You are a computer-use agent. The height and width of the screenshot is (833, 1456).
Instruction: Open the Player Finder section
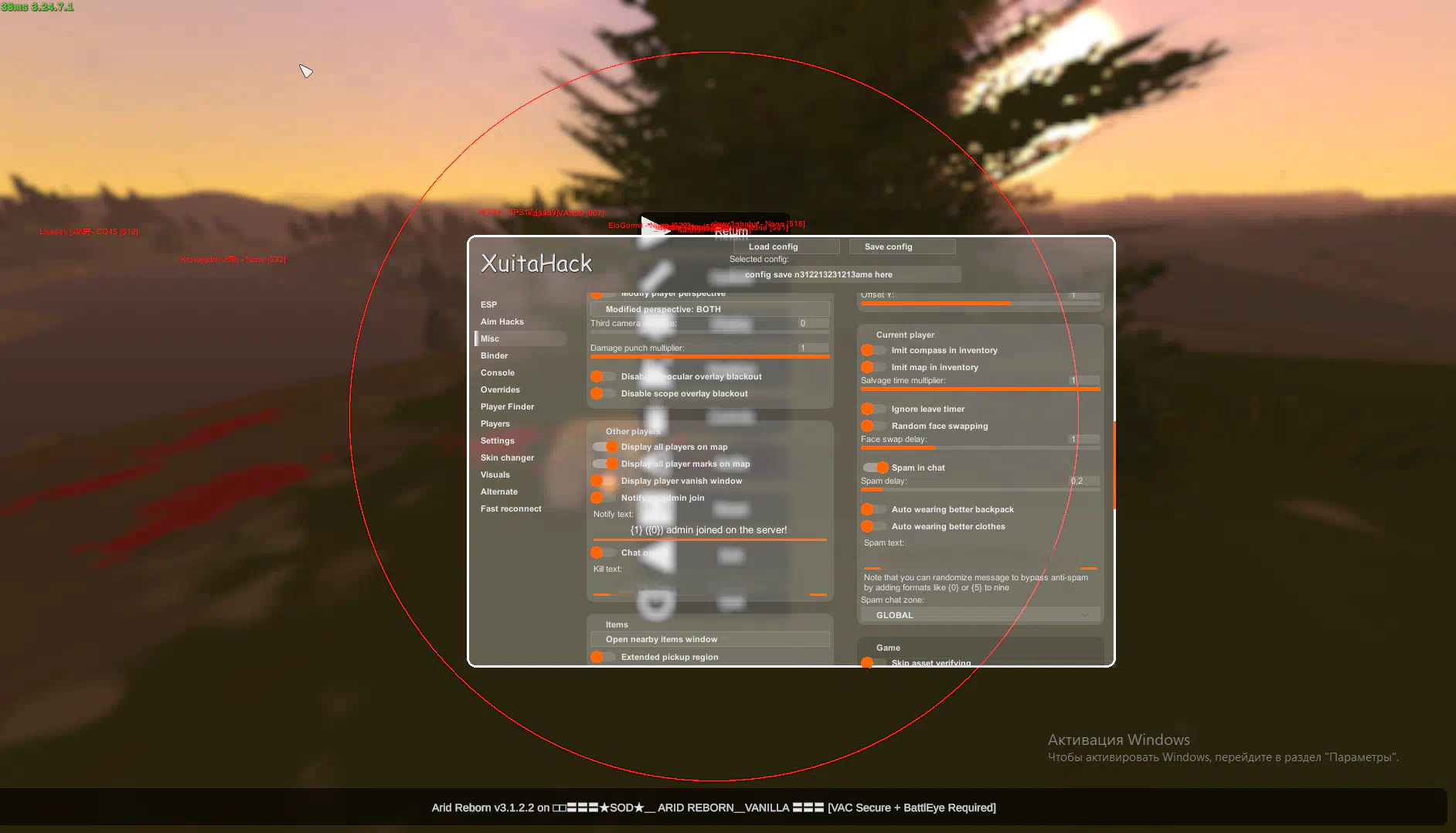click(507, 406)
